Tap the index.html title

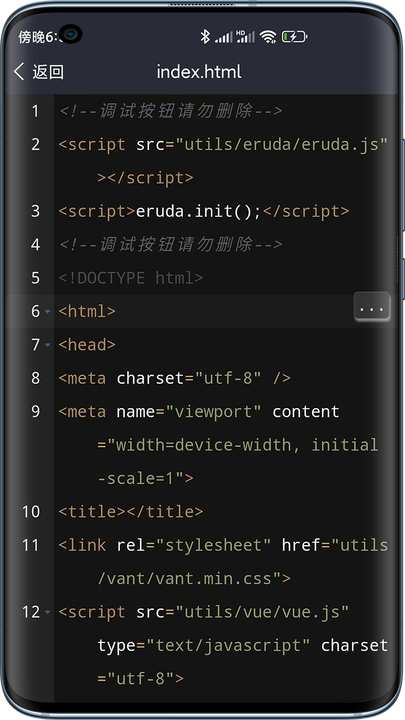coord(199,72)
